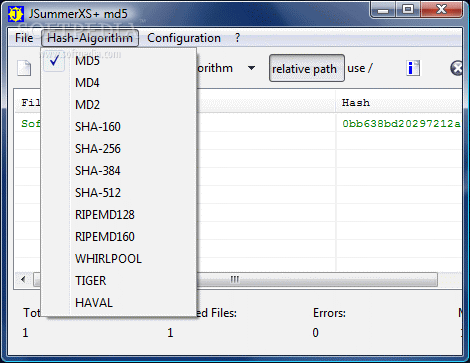Viewport: 470px width, 363px height.
Task: Click the round X cancel icon
Action: click(x=456, y=68)
